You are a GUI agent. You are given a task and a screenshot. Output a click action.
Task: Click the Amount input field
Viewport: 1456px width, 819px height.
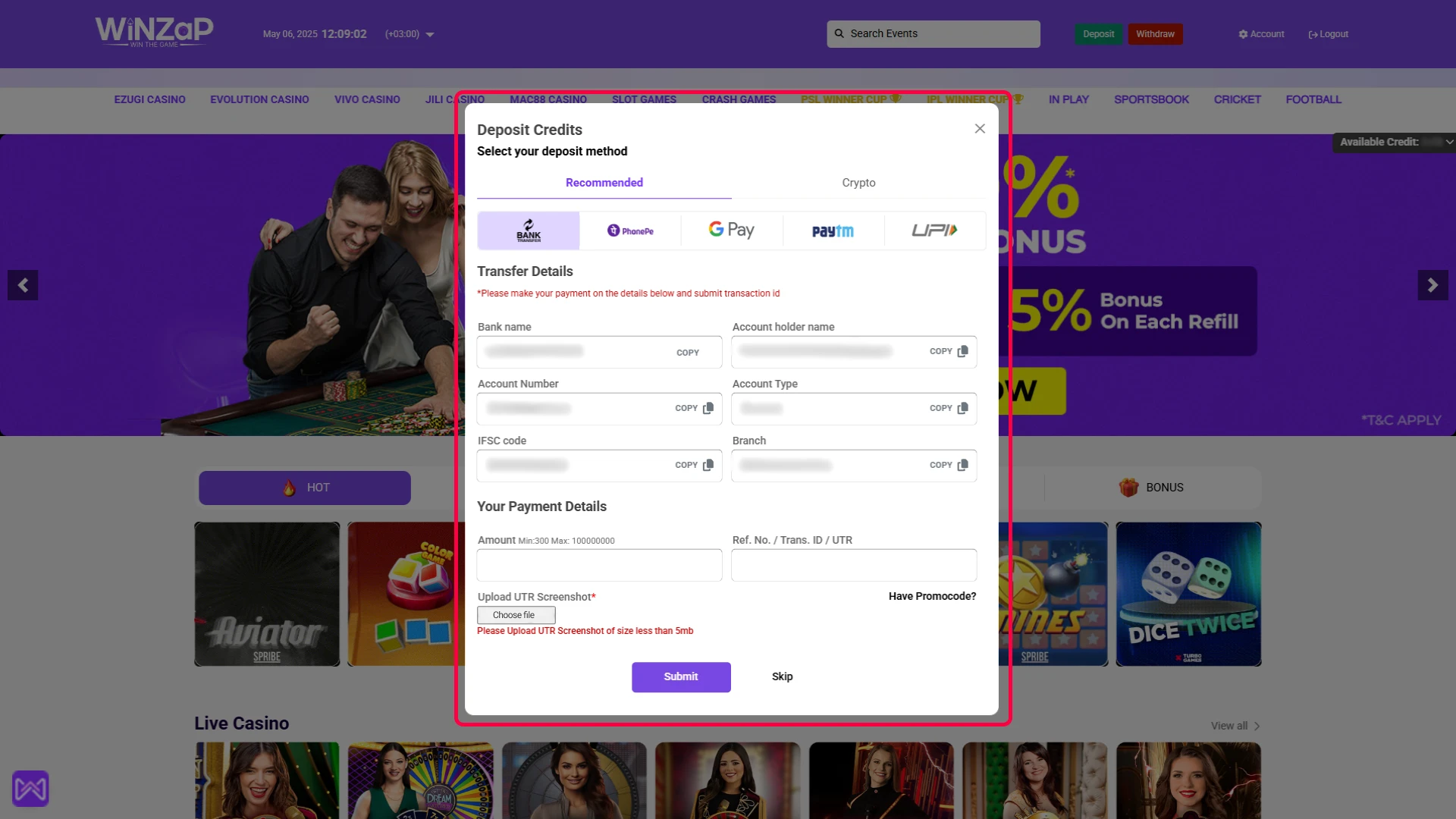[599, 565]
